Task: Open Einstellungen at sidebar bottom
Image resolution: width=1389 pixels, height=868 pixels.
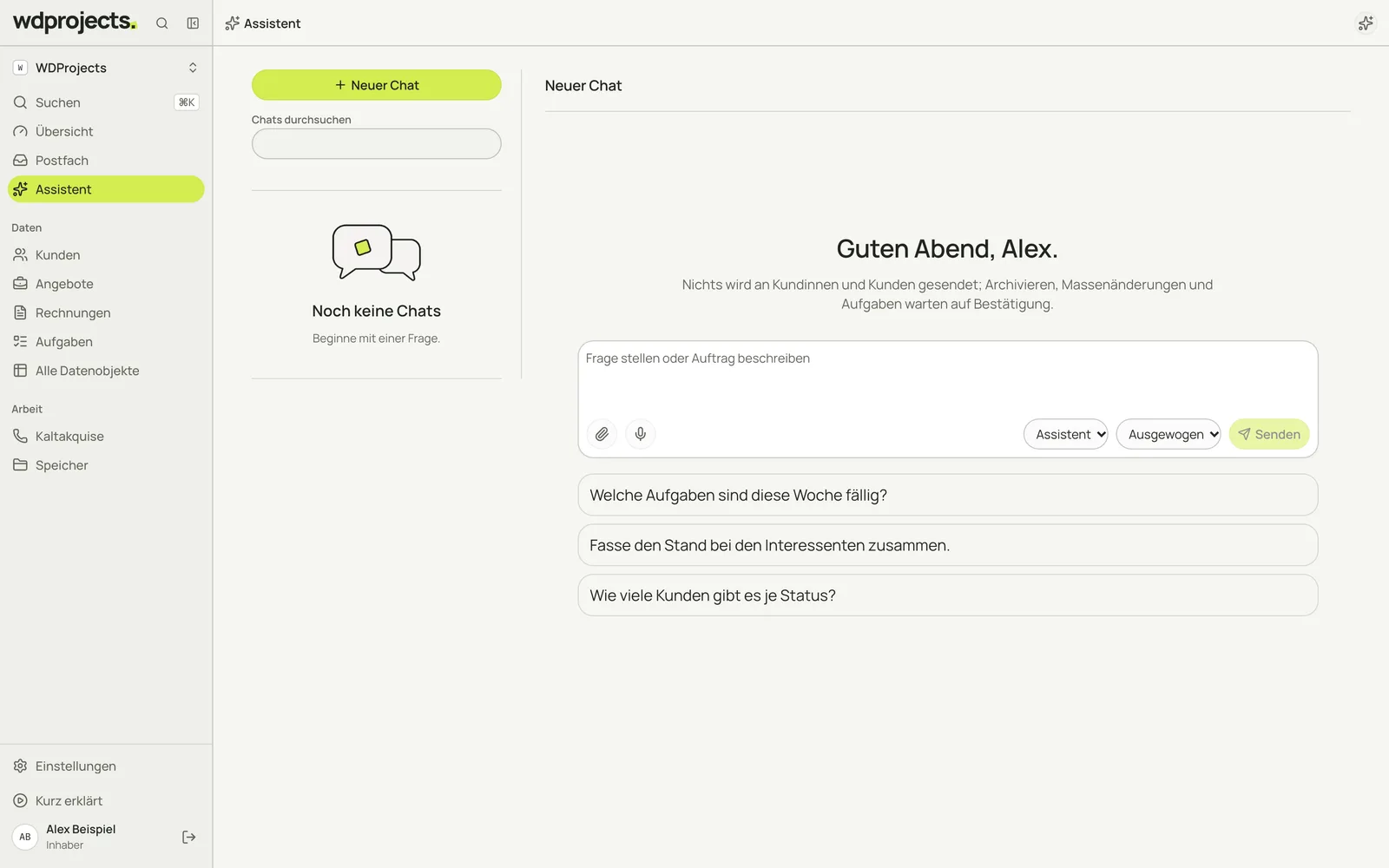Action: click(106, 766)
